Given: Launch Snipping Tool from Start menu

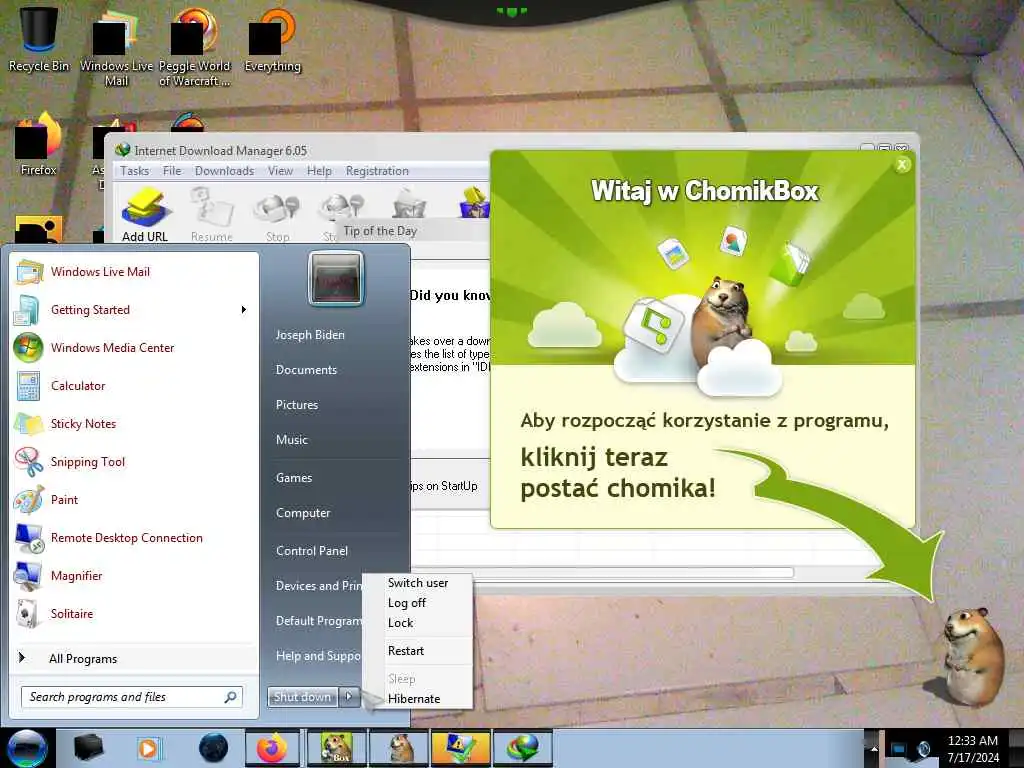Looking at the screenshot, I should (x=135, y=461).
